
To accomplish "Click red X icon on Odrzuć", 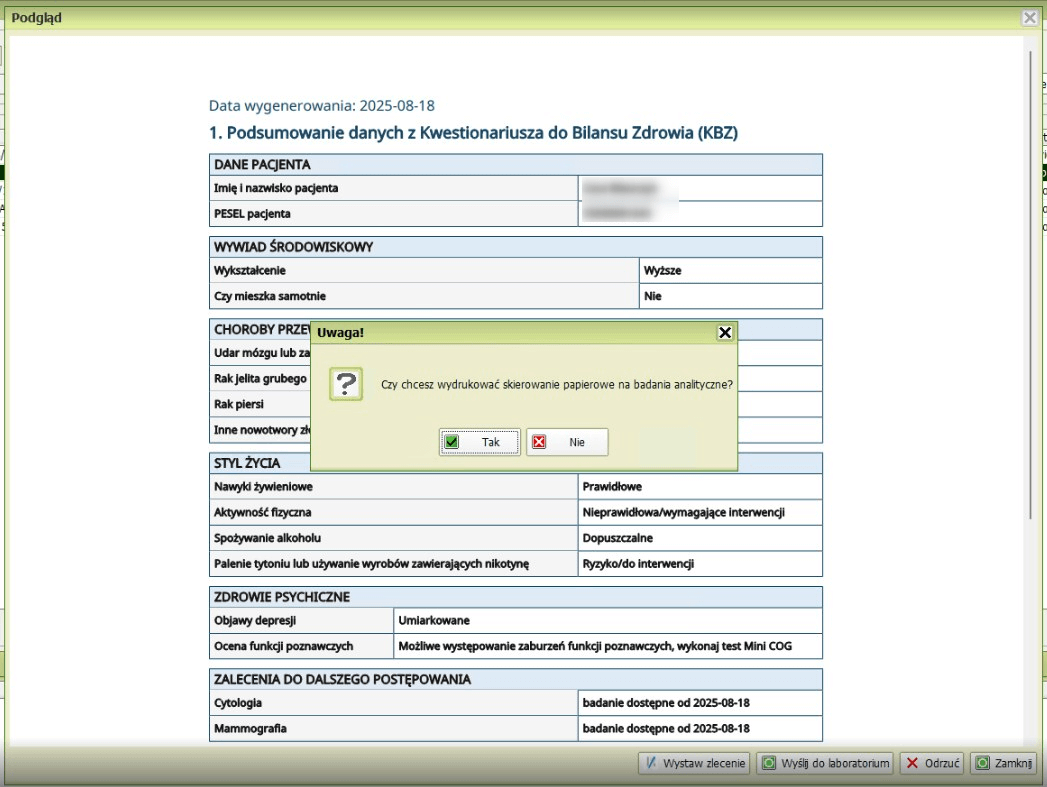I will pyautogui.click(x=912, y=762).
